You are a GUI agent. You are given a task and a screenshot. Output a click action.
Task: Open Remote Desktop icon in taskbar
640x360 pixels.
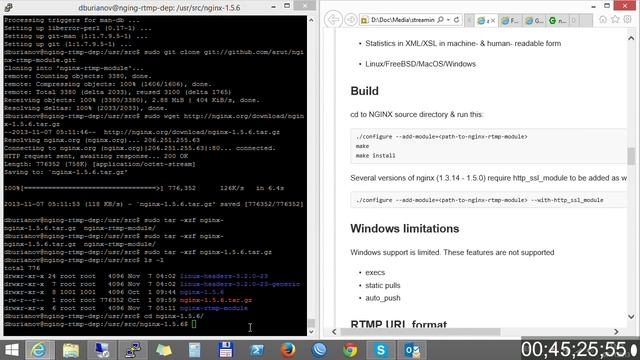point(102,350)
